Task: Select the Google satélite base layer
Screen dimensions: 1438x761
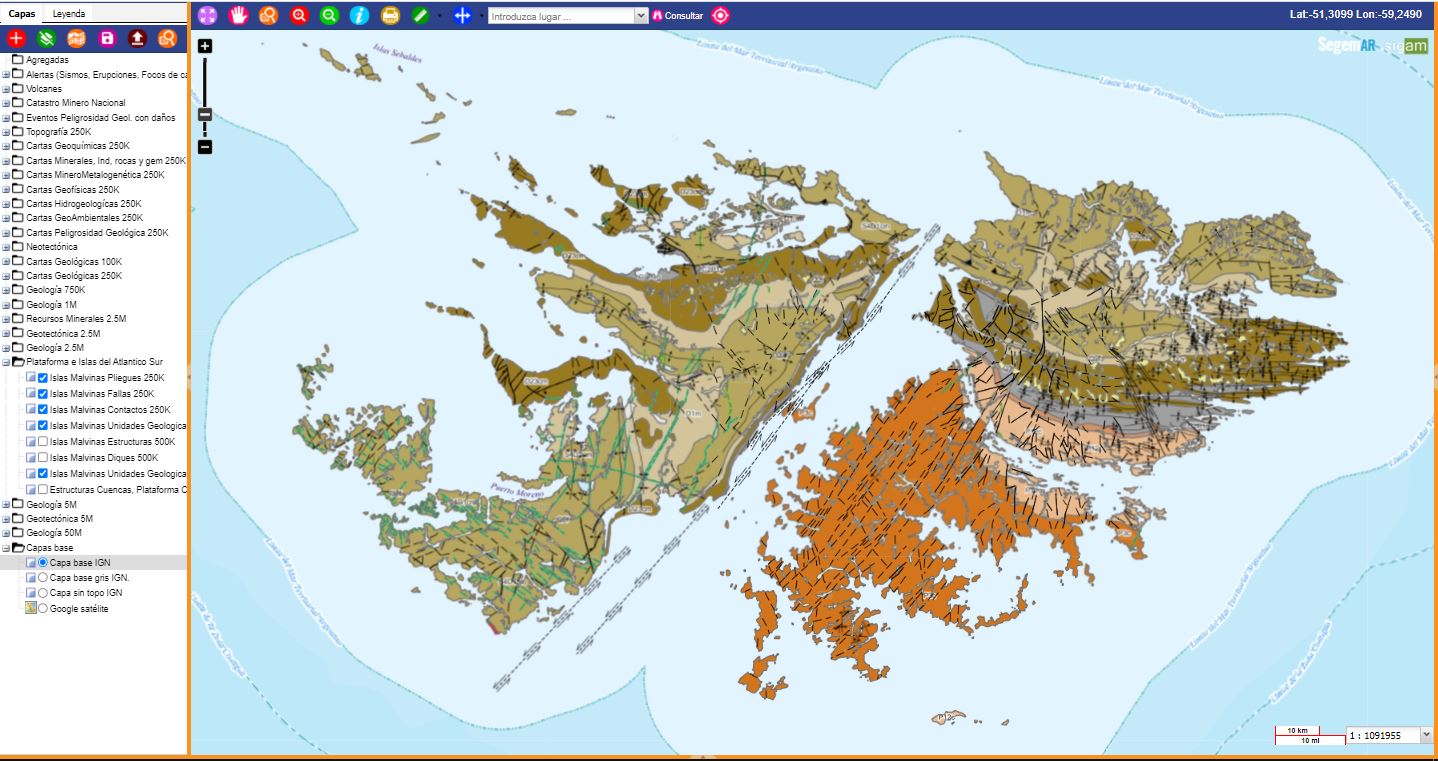Action: [41, 607]
